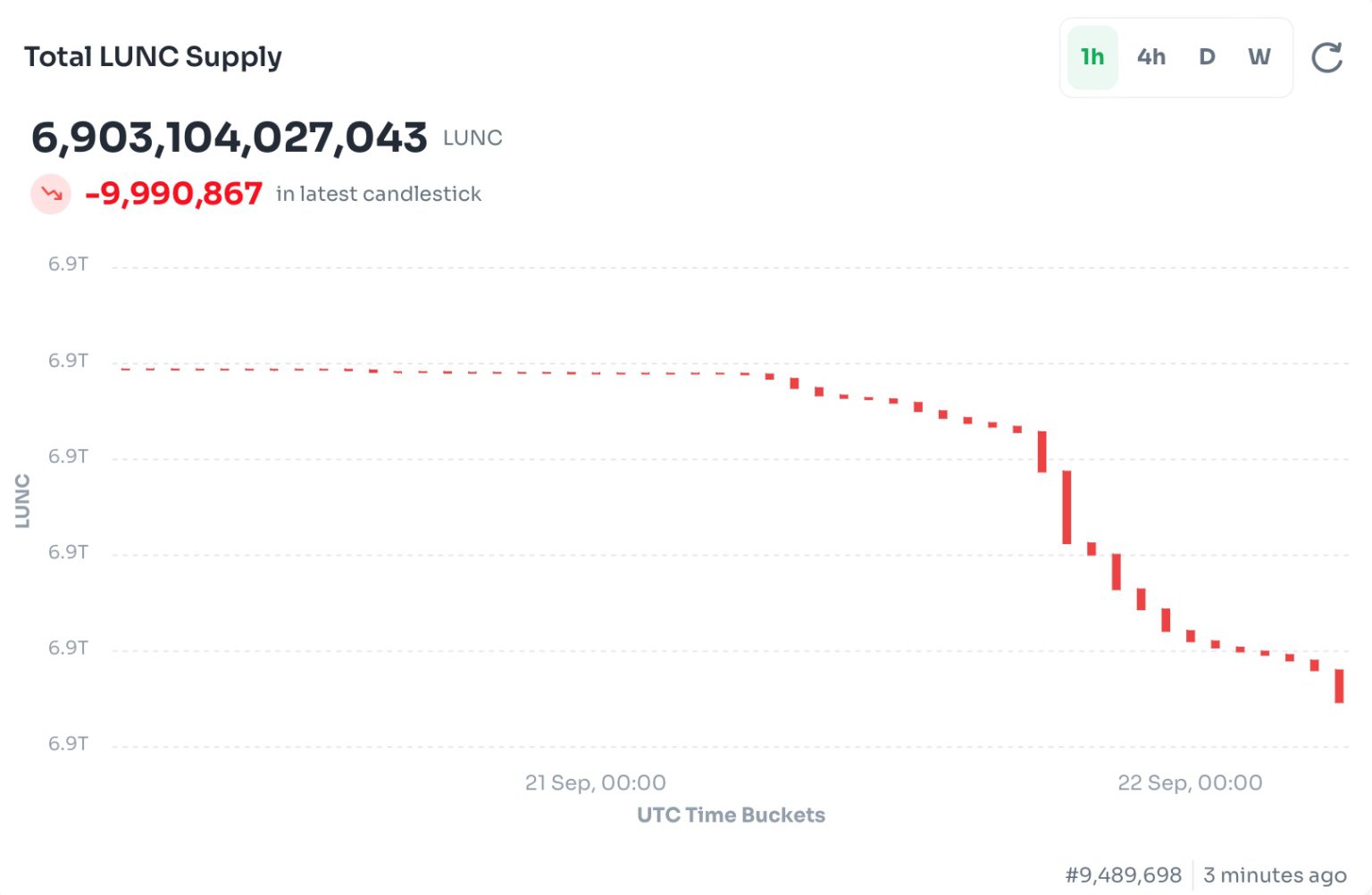Open block number #9,489,698
Image resolution: width=1372 pixels, height=895 pixels.
1123,874
